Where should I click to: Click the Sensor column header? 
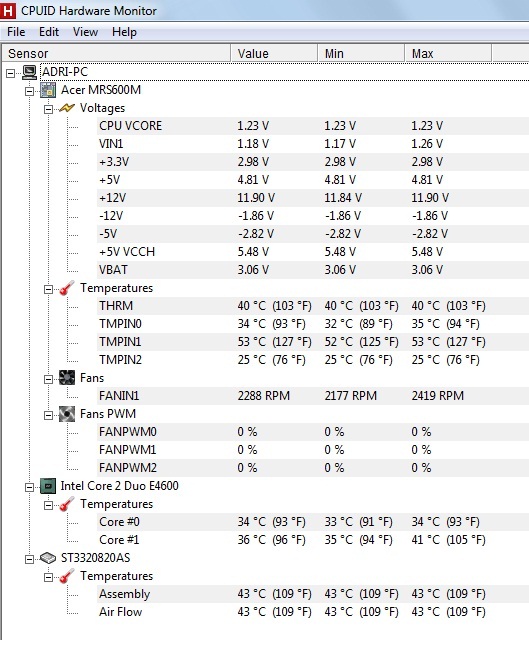(x=116, y=54)
